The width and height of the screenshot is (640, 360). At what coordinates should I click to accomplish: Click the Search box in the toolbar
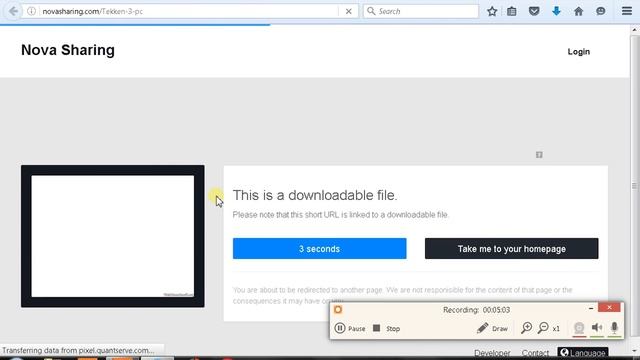[x=421, y=11]
